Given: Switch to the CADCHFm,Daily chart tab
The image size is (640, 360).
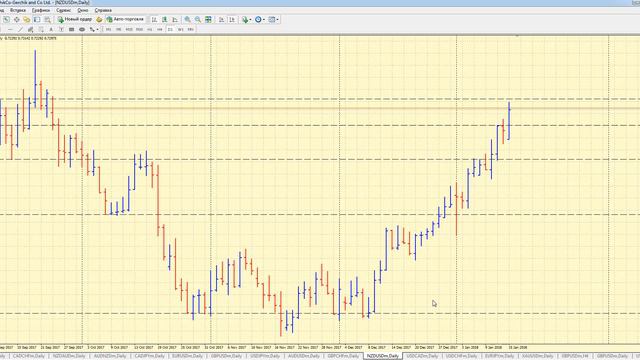Looking at the screenshot, I should (x=29, y=356).
